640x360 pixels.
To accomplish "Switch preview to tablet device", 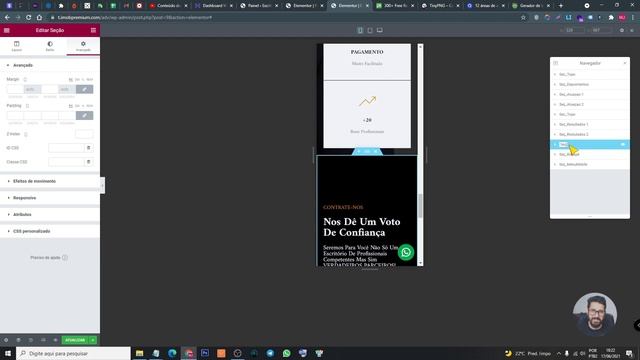I will point(370,30).
